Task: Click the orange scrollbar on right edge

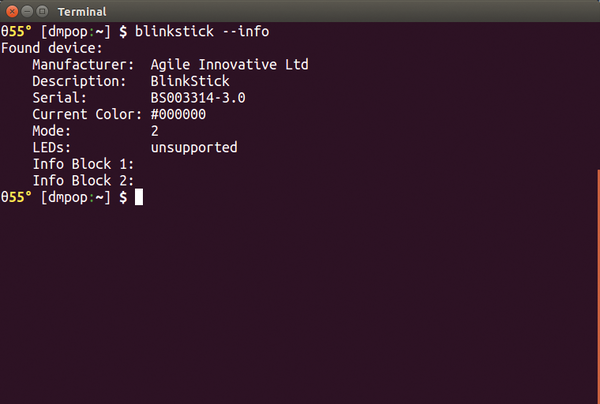Action: (598, 287)
